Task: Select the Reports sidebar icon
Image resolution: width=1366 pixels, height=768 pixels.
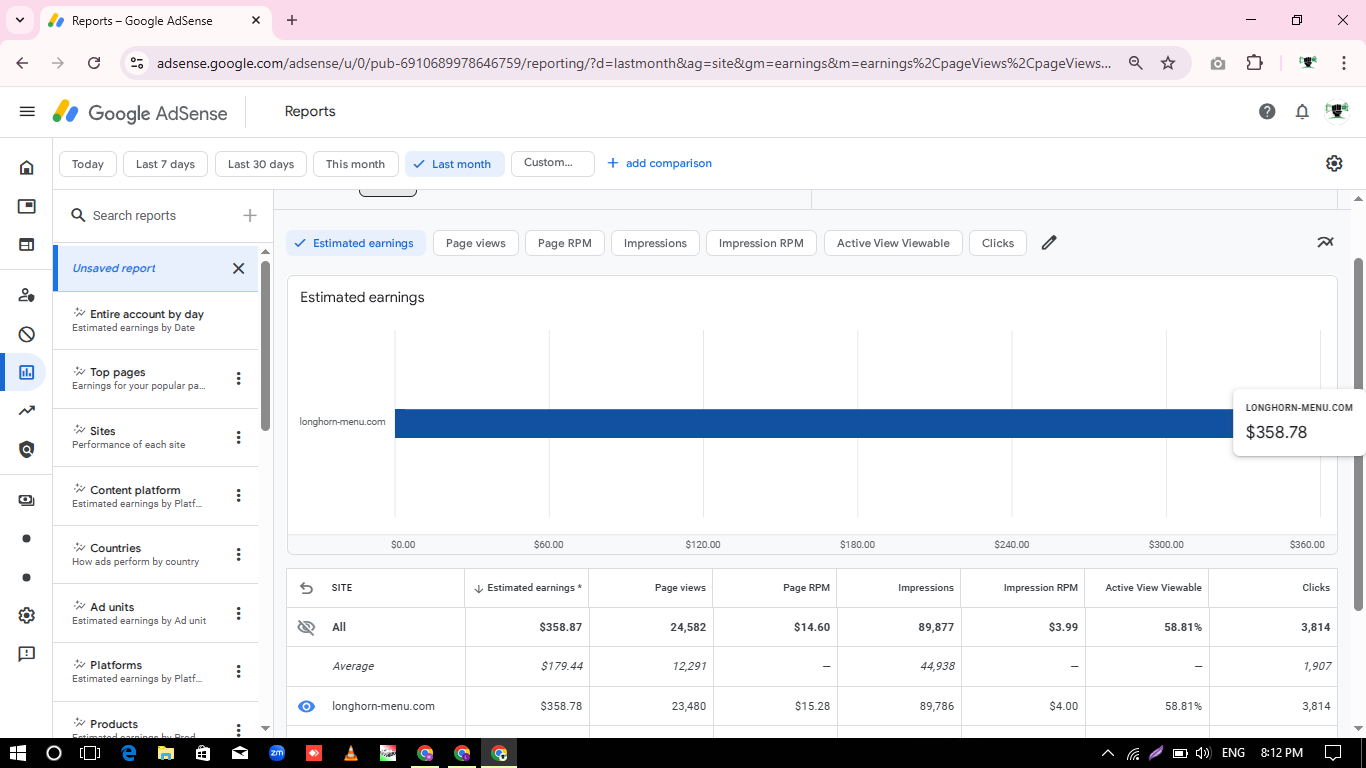Action: (x=27, y=372)
